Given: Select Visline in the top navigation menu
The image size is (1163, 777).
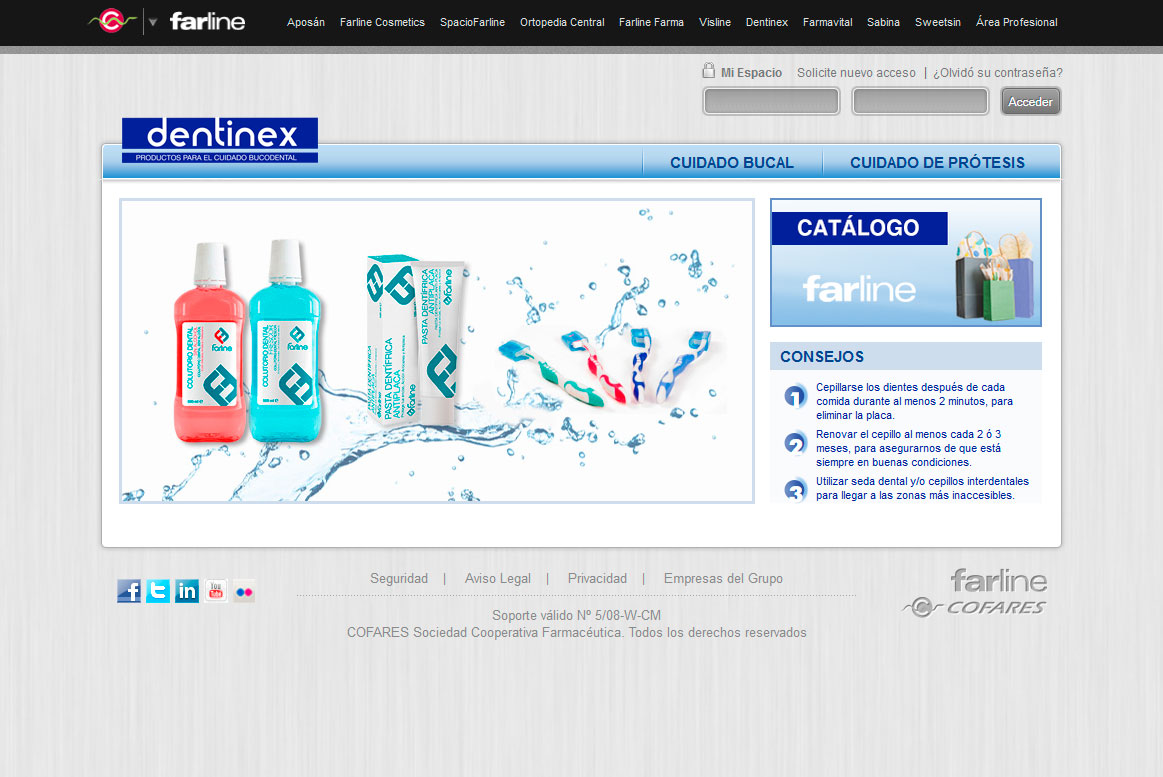Looking at the screenshot, I should [714, 22].
